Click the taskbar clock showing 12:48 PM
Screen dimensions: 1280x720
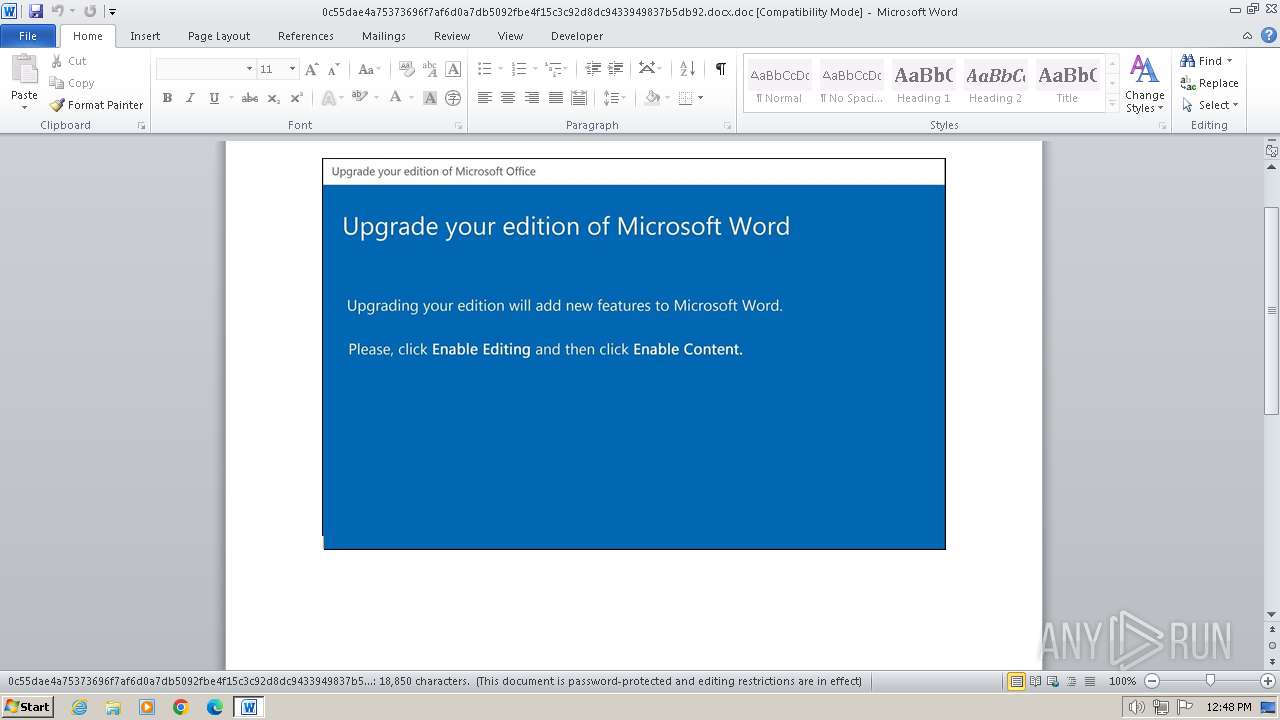(1229, 707)
